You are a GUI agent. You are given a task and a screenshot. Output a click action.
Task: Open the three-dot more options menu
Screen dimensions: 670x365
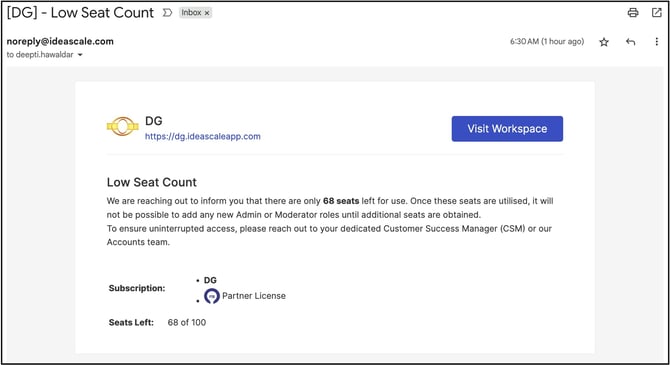657,42
